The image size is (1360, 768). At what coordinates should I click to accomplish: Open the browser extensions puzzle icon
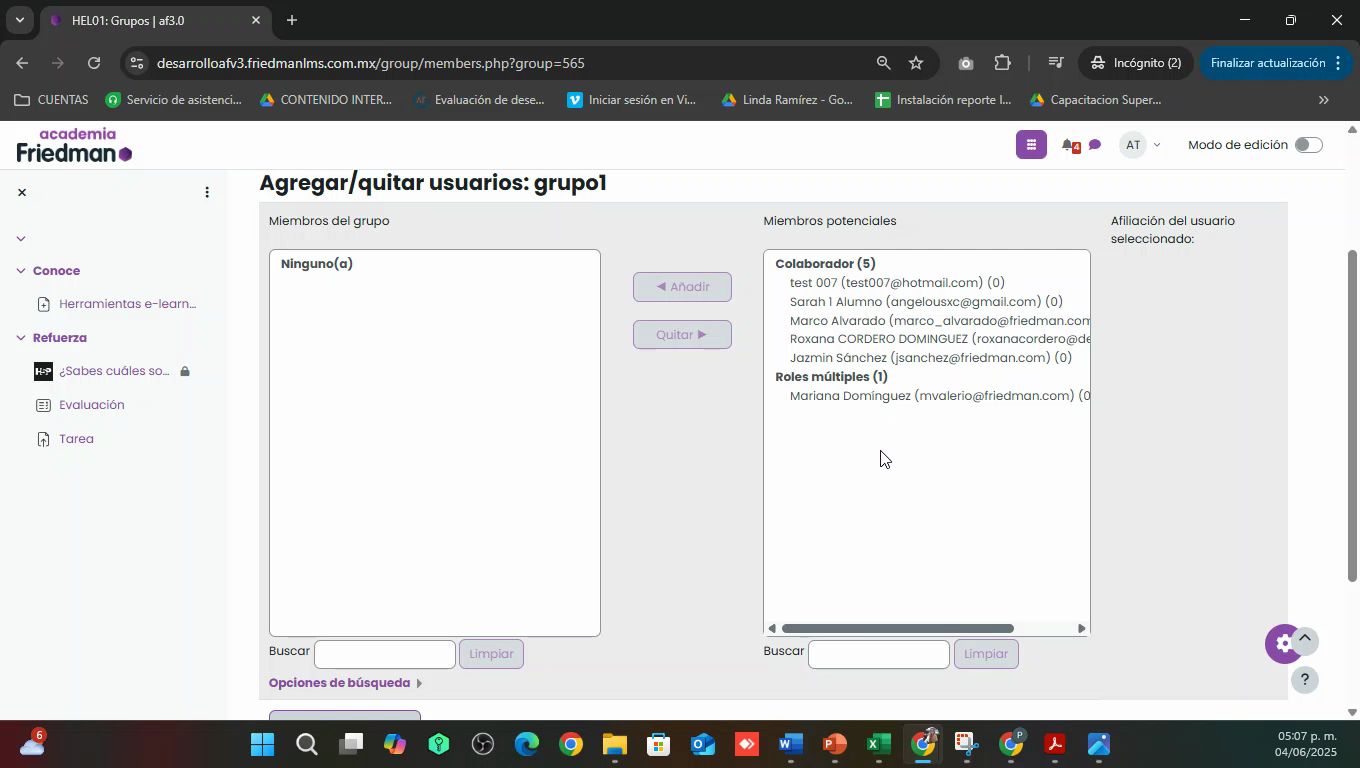(1003, 63)
